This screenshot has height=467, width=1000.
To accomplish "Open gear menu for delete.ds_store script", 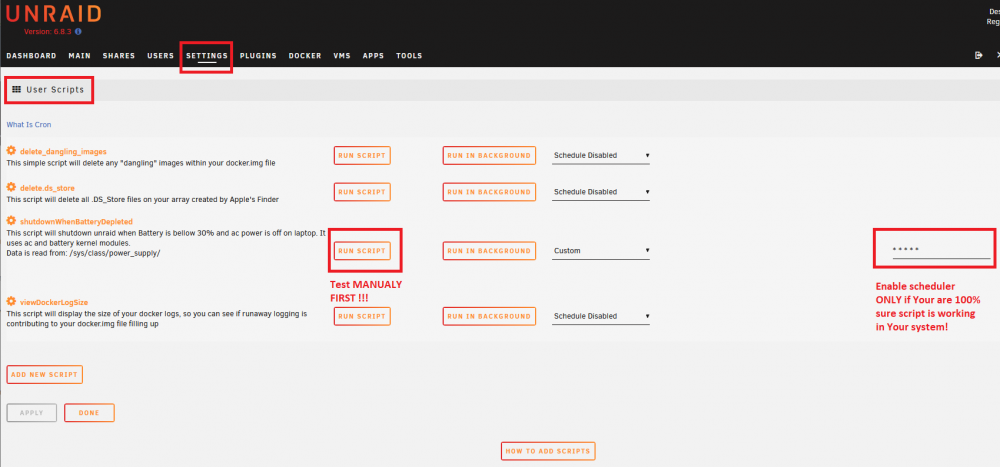I will (x=11, y=187).
